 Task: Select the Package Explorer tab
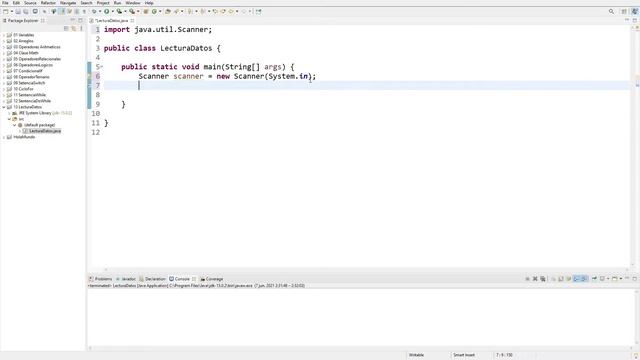coord(23,20)
